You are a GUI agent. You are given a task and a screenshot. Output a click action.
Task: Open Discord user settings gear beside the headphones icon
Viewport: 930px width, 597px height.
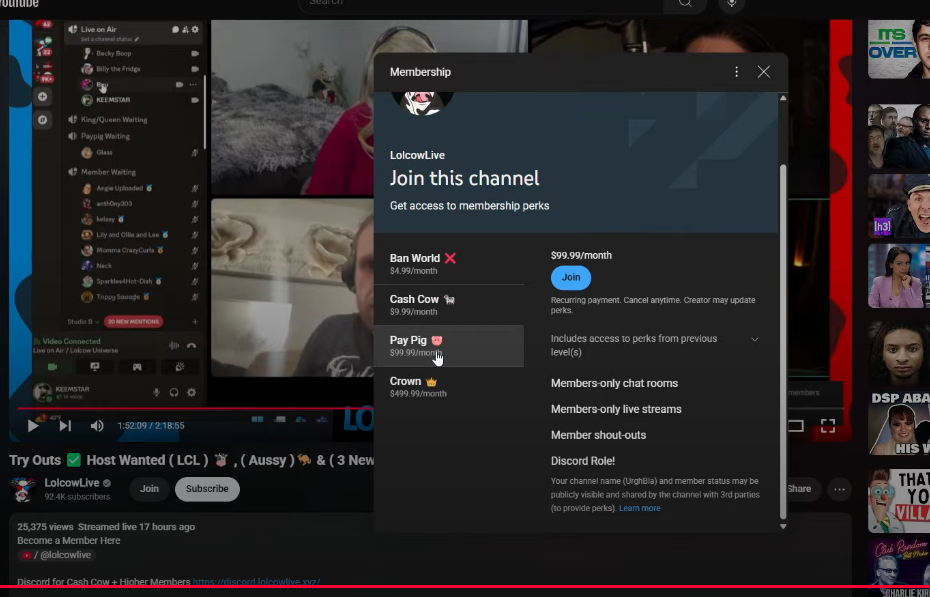(x=192, y=392)
